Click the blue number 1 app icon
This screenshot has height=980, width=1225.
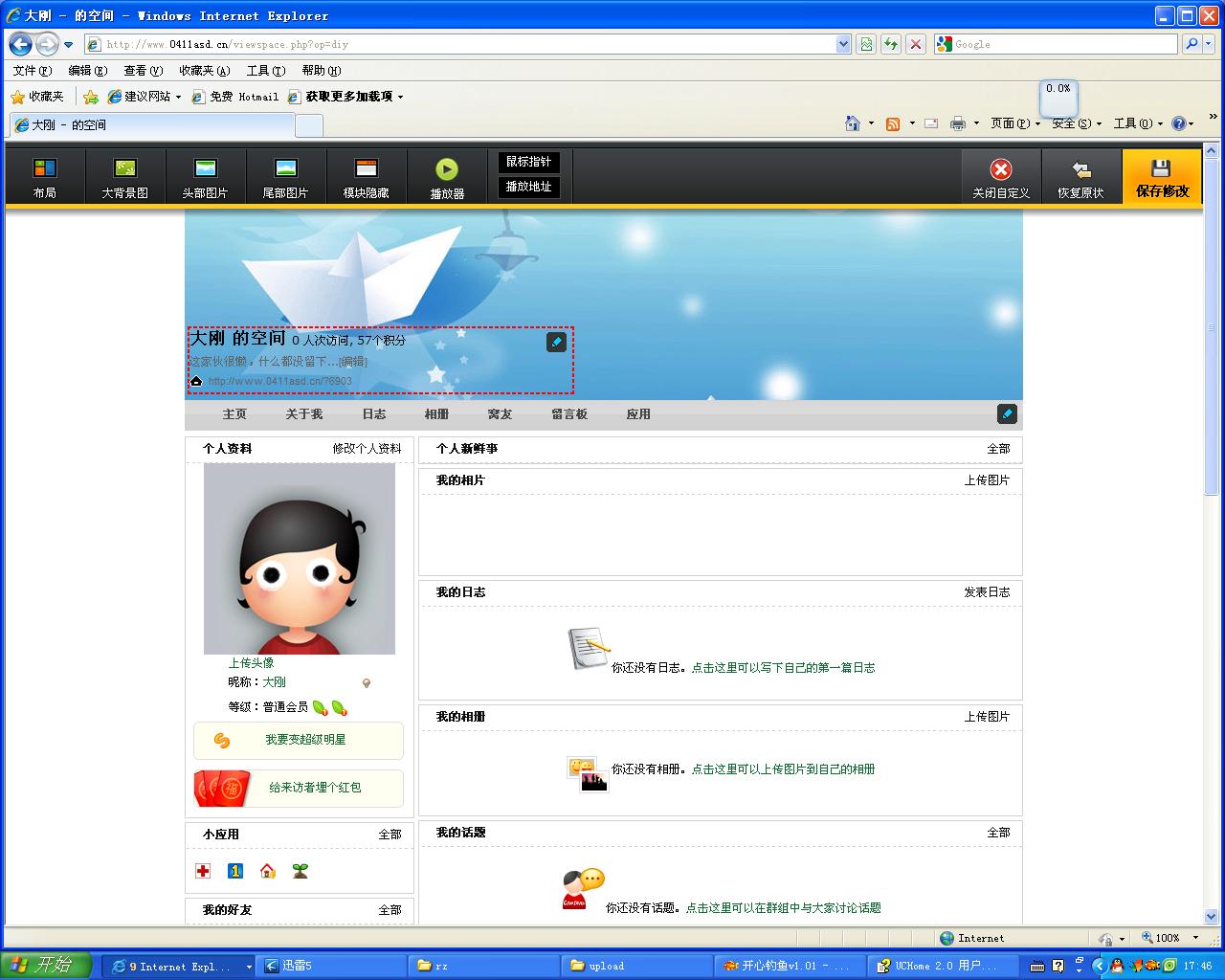[235, 871]
